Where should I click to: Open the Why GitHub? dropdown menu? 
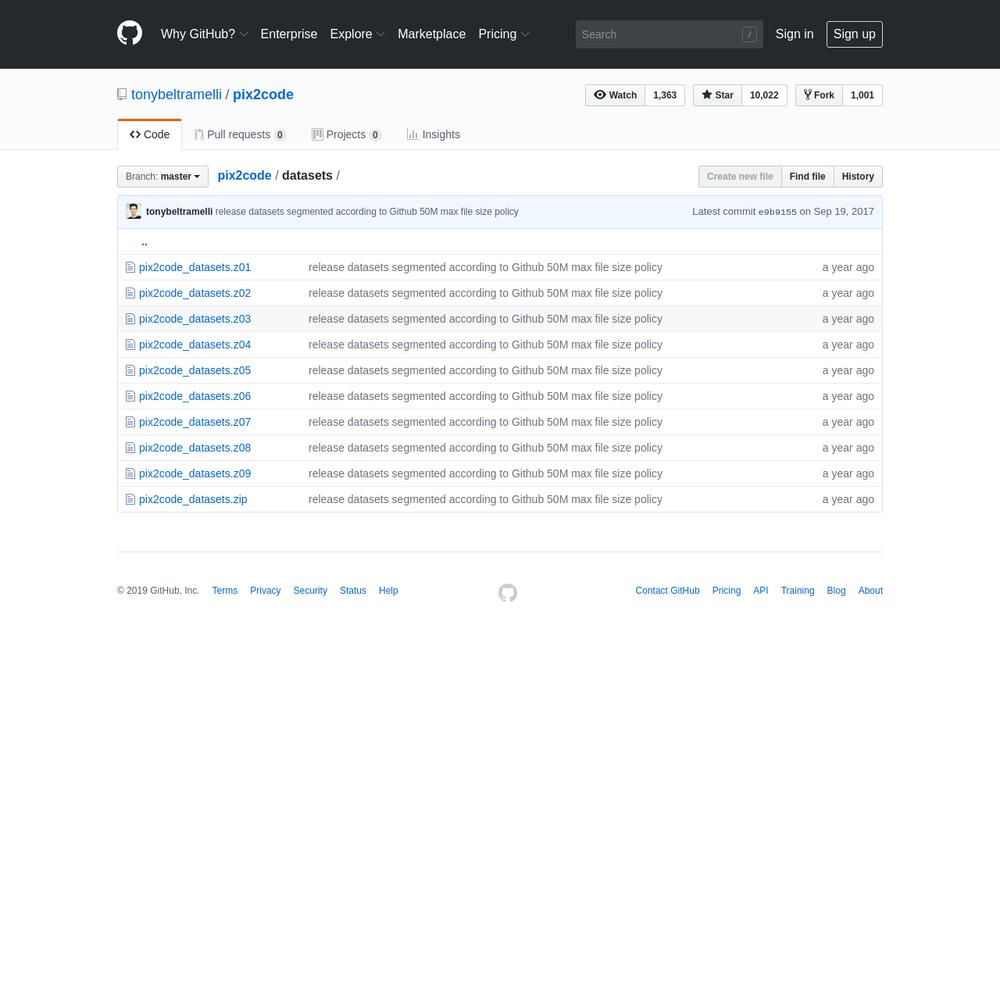pyautogui.click(x=204, y=34)
